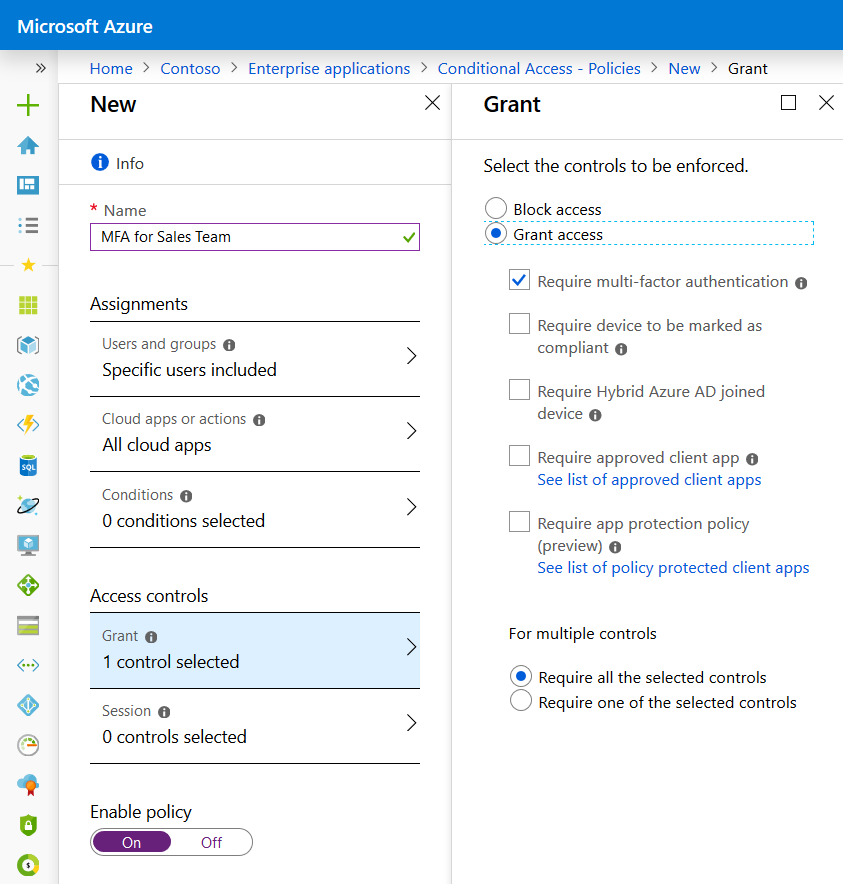Viewport: 843px width, 884px height.
Task: Open App Services globe icon
Action: coord(28,385)
